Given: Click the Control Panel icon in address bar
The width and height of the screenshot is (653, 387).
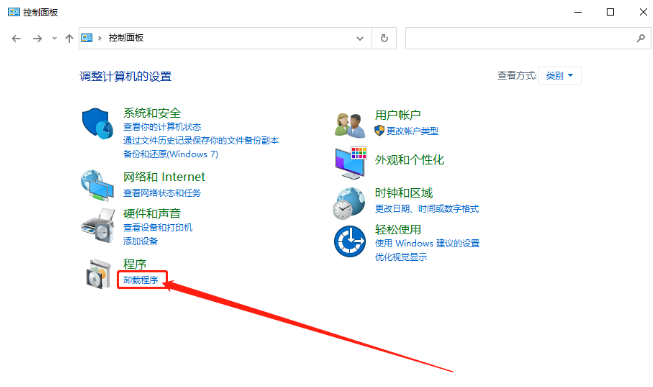Looking at the screenshot, I should coord(87,38).
